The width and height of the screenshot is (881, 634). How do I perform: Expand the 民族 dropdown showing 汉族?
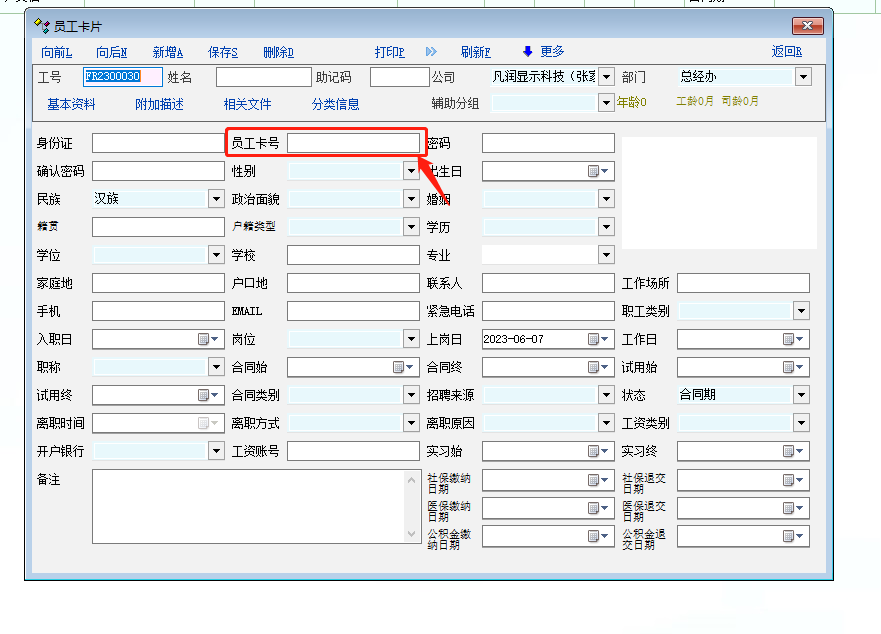(216, 199)
